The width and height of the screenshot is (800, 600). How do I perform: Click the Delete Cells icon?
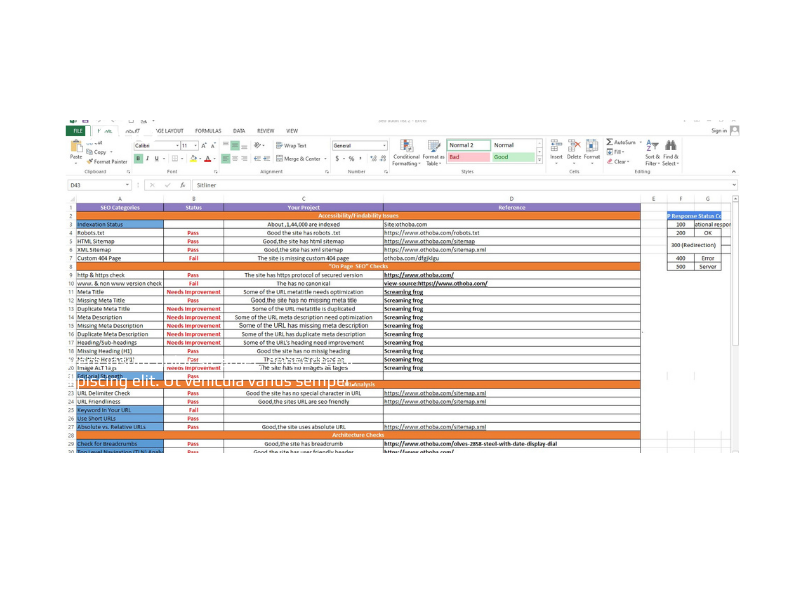(575, 145)
